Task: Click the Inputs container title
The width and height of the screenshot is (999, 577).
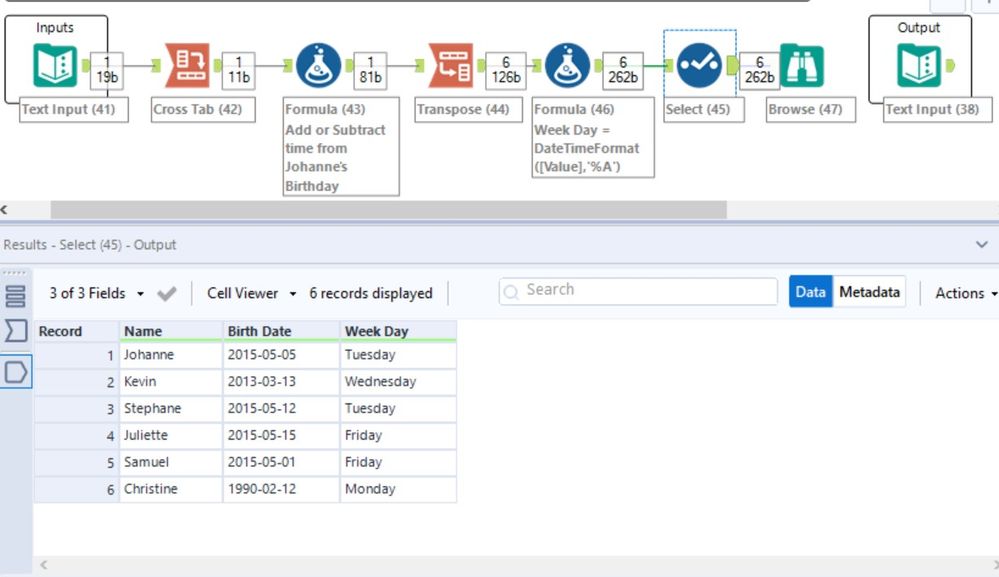Action: coord(55,27)
